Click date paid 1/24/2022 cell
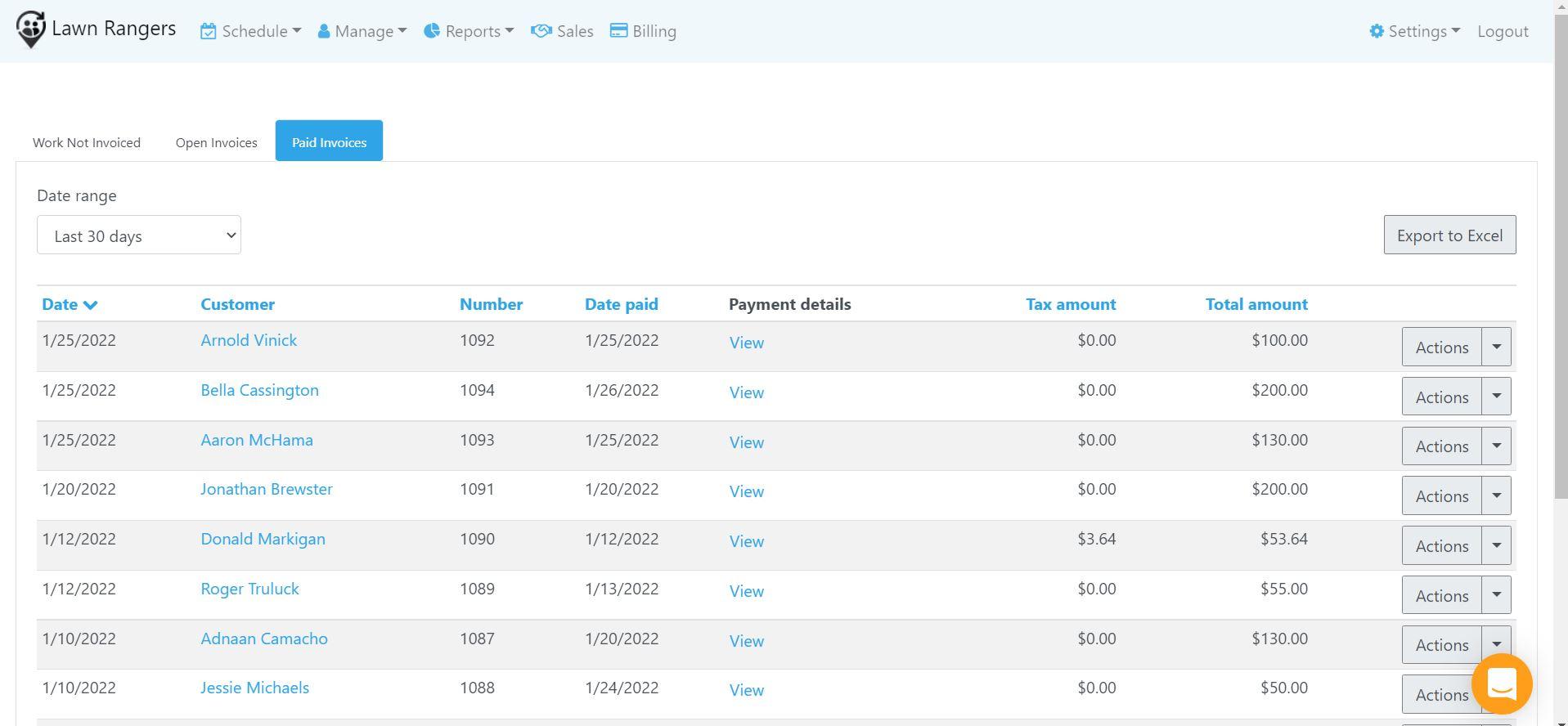1568x726 pixels. pyautogui.click(x=622, y=688)
